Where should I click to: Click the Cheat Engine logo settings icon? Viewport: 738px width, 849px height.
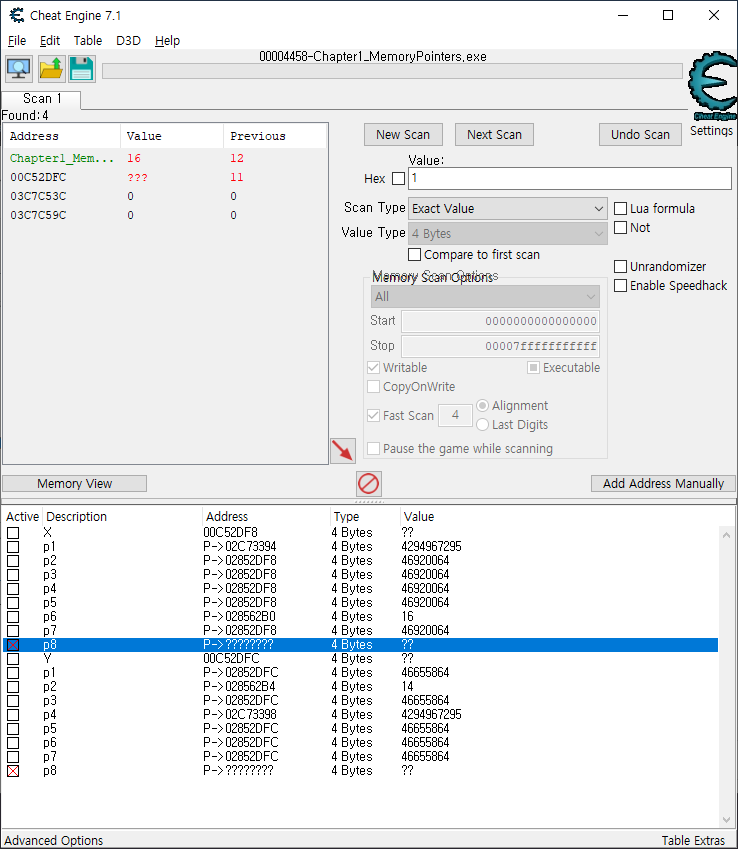click(712, 86)
